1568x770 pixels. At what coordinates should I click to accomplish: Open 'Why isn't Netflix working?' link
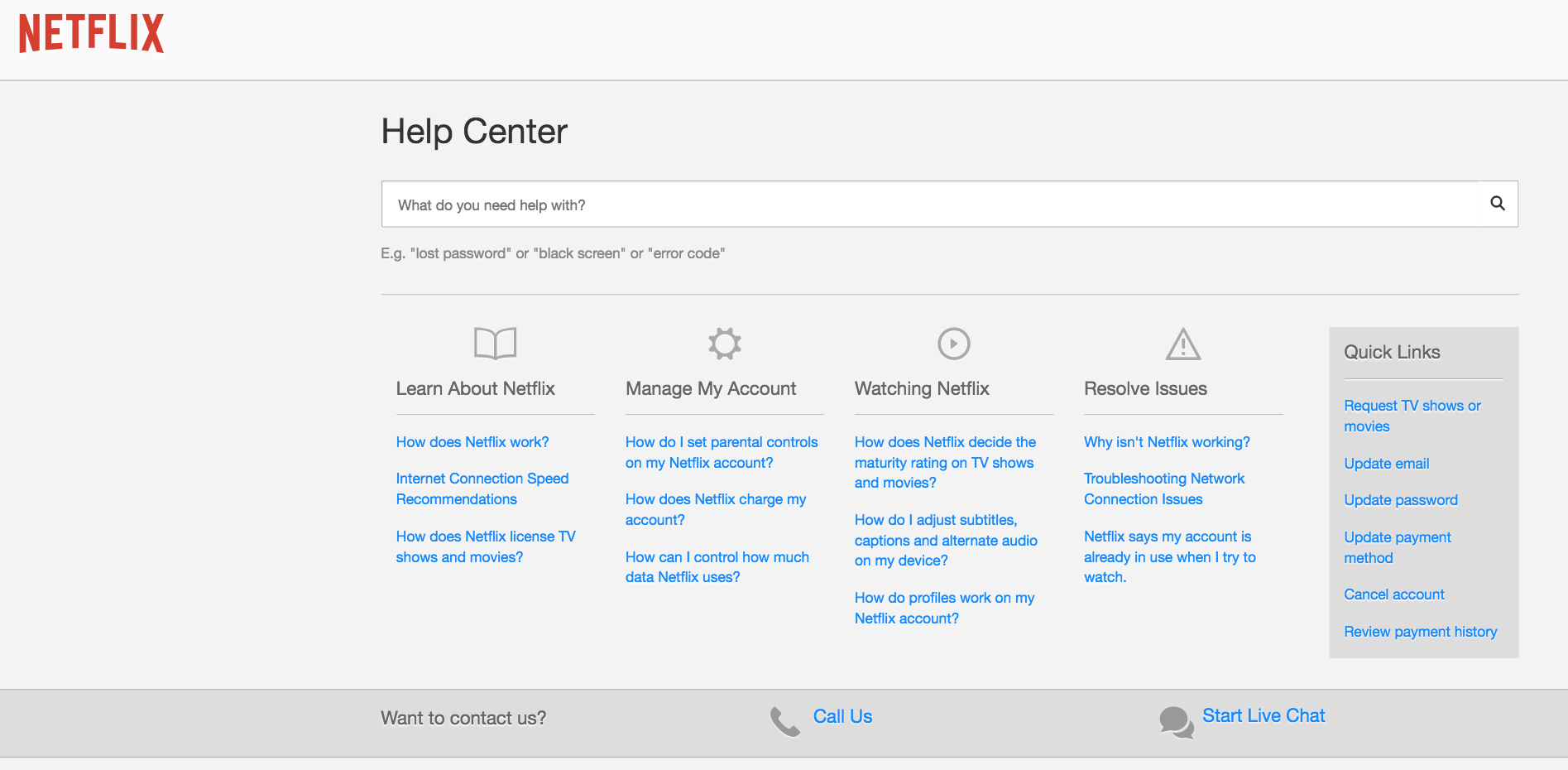[x=1167, y=442]
